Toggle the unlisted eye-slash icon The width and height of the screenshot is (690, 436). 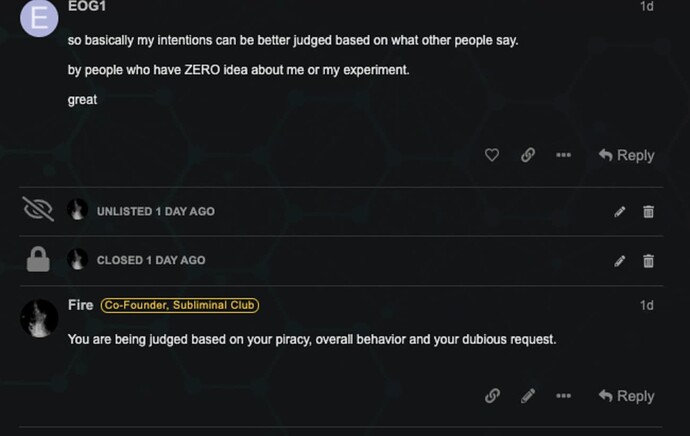coord(38,210)
